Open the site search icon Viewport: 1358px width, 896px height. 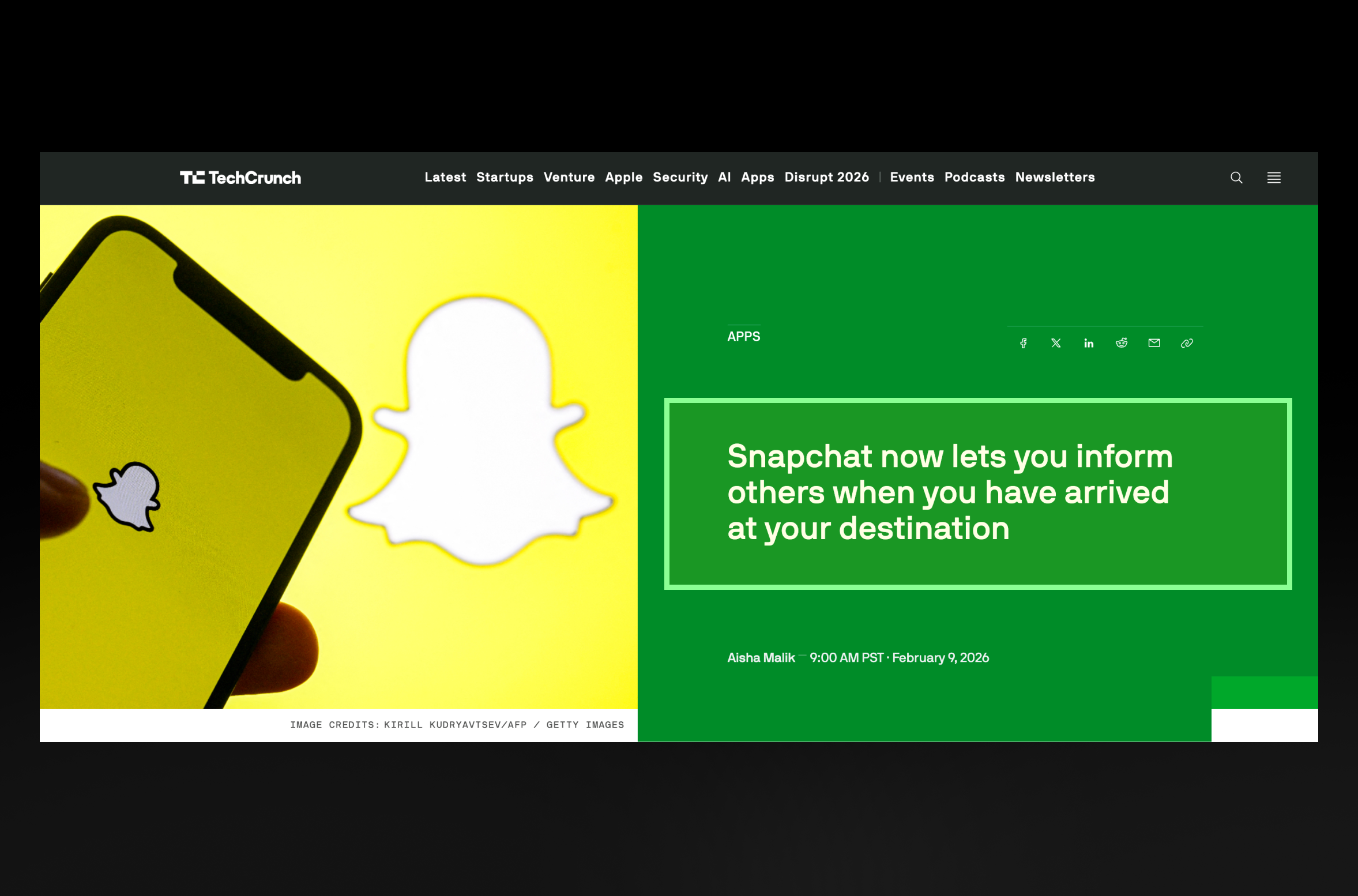click(1236, 178)
